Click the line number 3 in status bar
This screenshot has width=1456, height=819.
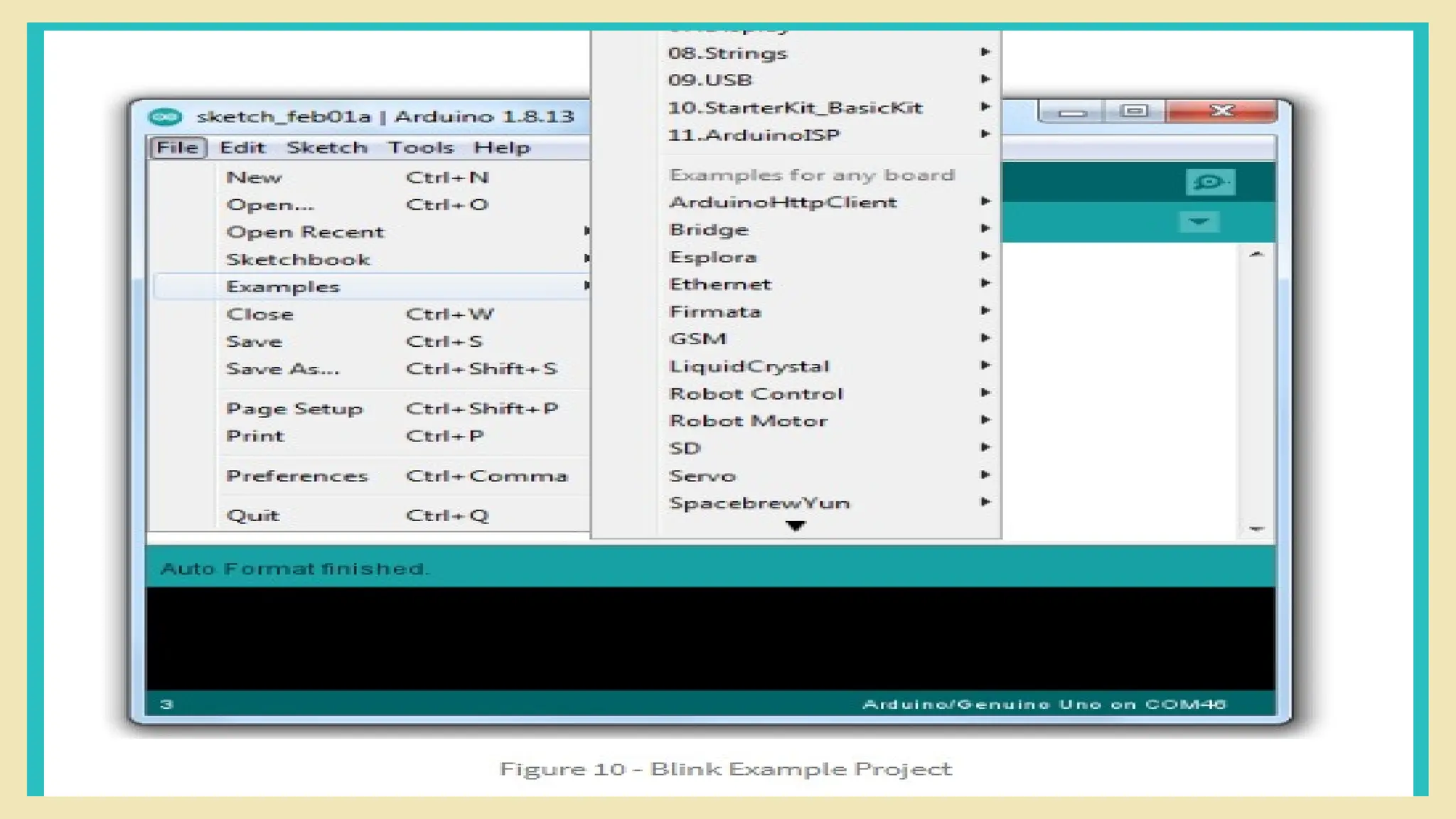pos(166,704)
